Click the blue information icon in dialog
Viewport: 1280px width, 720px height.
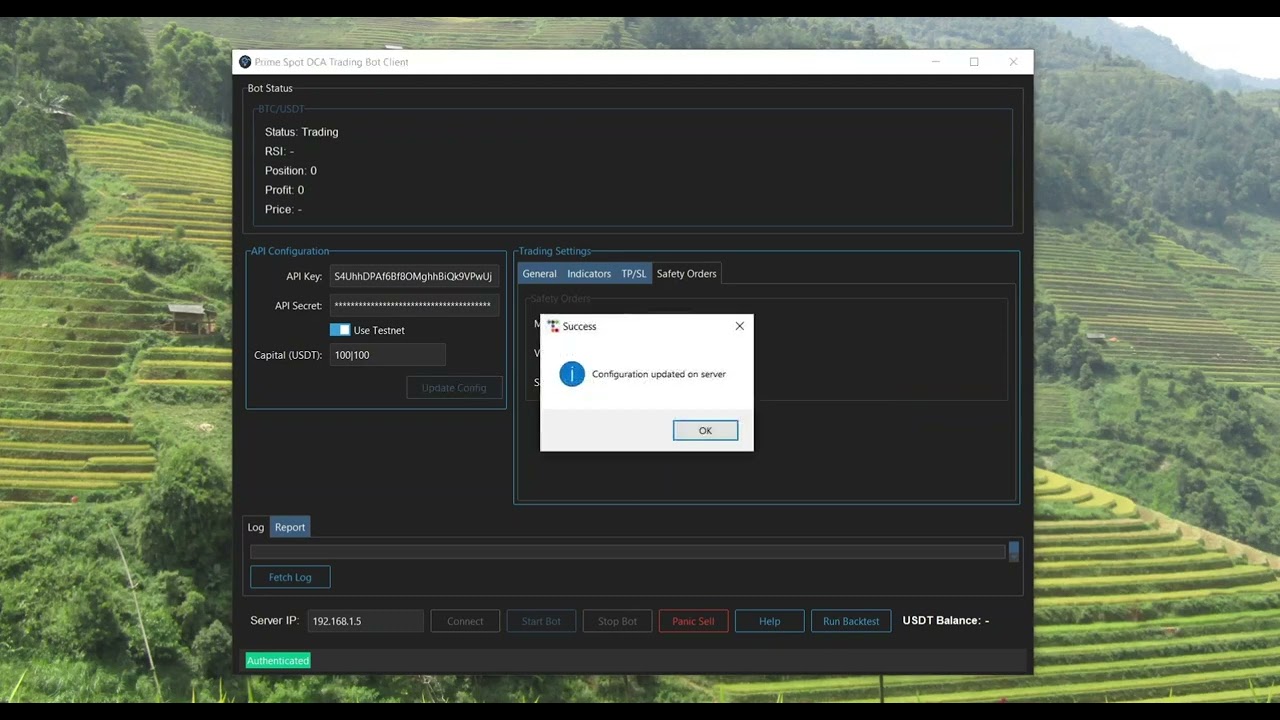point(572,374)
